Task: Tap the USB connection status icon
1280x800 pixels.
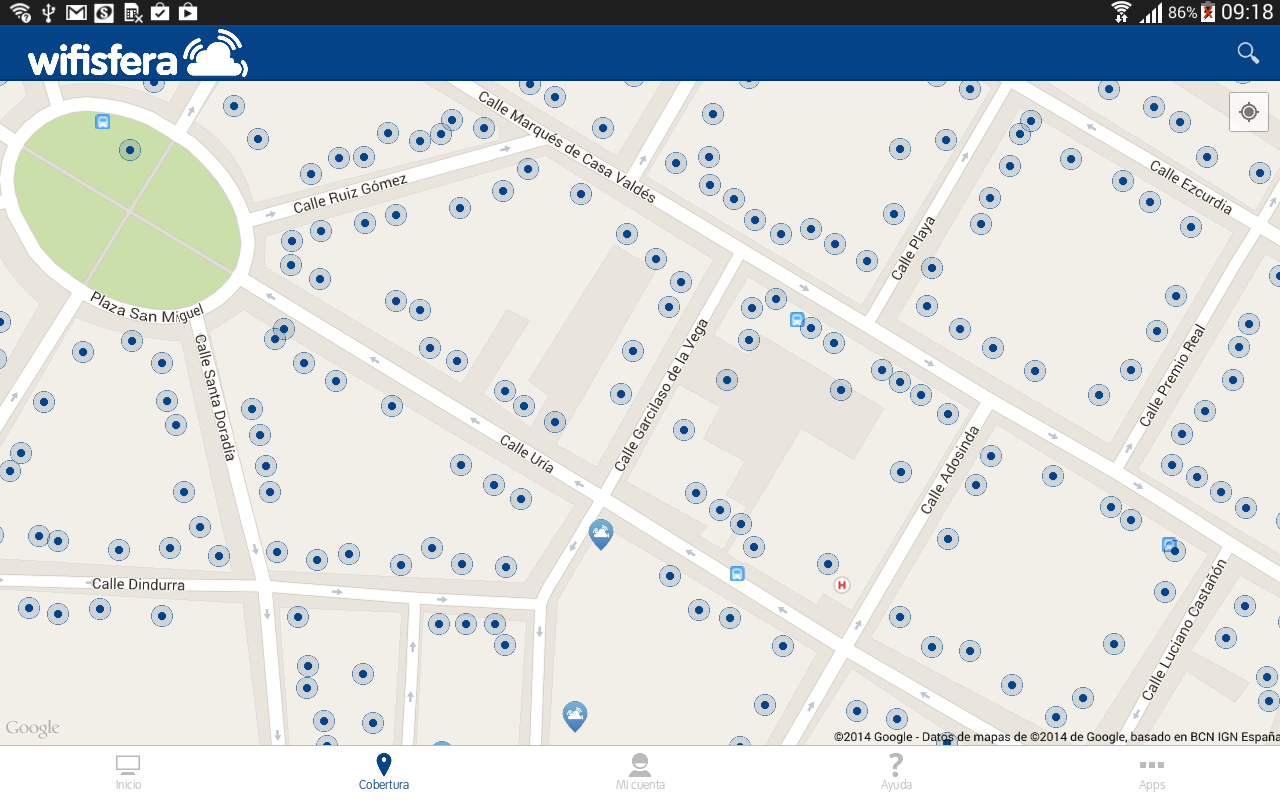Action: tap(49, 12)
